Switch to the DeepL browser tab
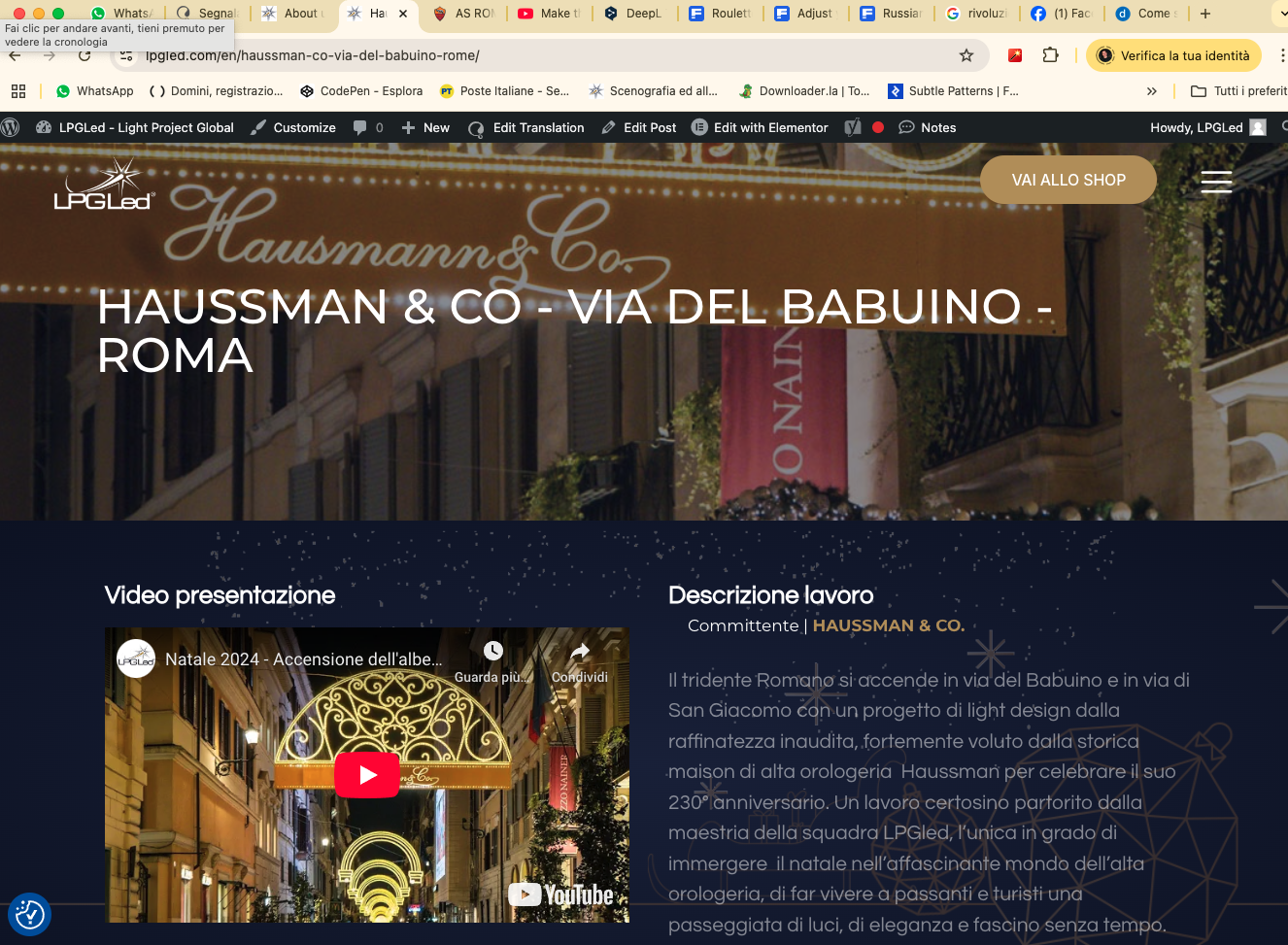This screenshot has height=945, width=1288. coord(633,14)
